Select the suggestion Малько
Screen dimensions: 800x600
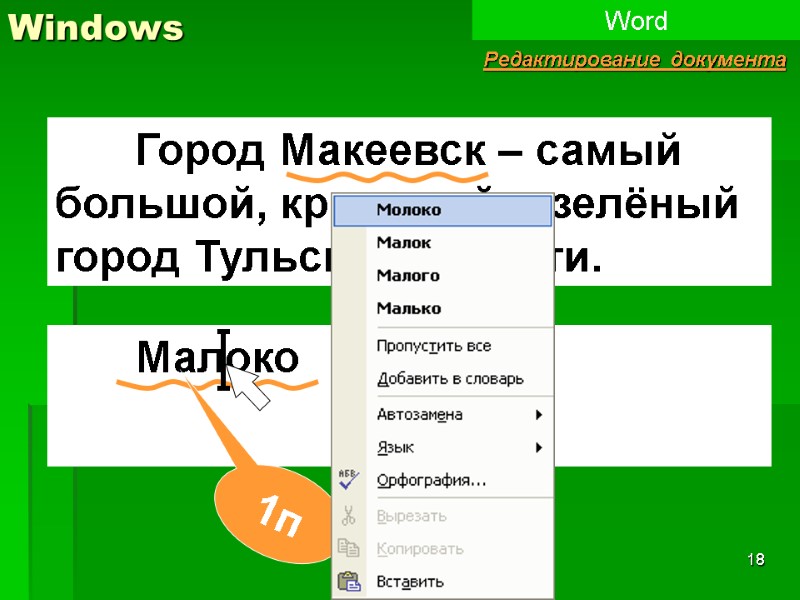(442, 308)
